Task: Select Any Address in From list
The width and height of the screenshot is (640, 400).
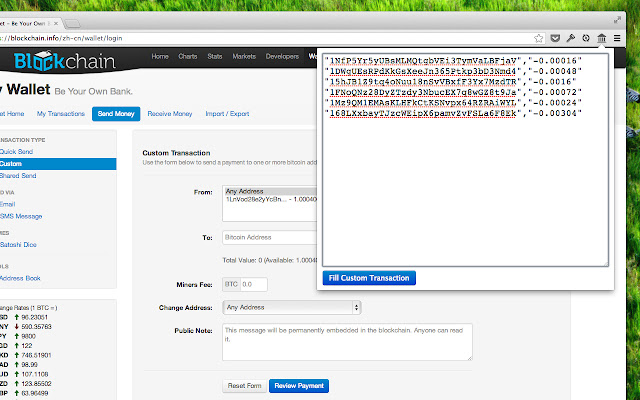Action: point(270,191)
